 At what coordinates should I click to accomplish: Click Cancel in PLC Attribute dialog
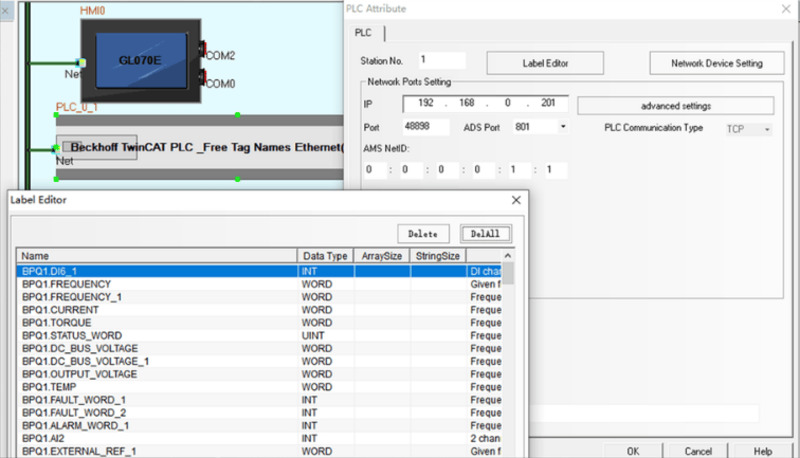(697, 451)
